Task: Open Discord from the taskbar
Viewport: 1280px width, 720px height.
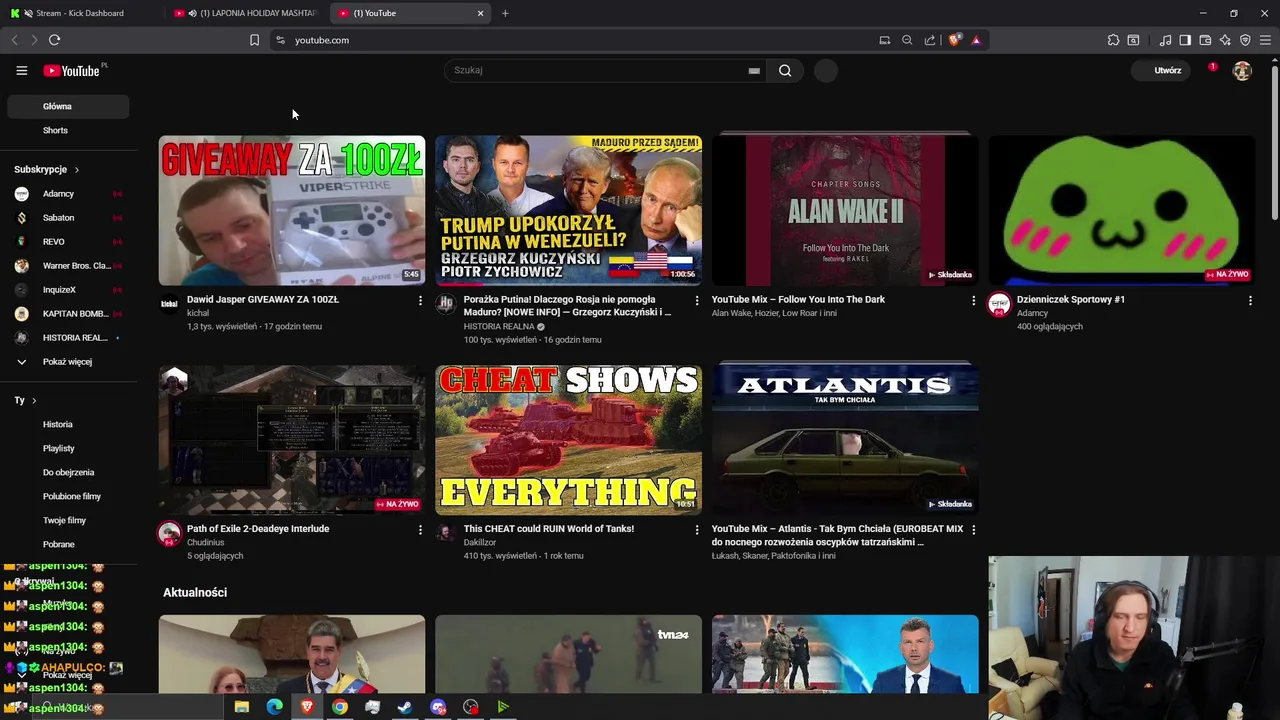Action: (x=438, y=707)
